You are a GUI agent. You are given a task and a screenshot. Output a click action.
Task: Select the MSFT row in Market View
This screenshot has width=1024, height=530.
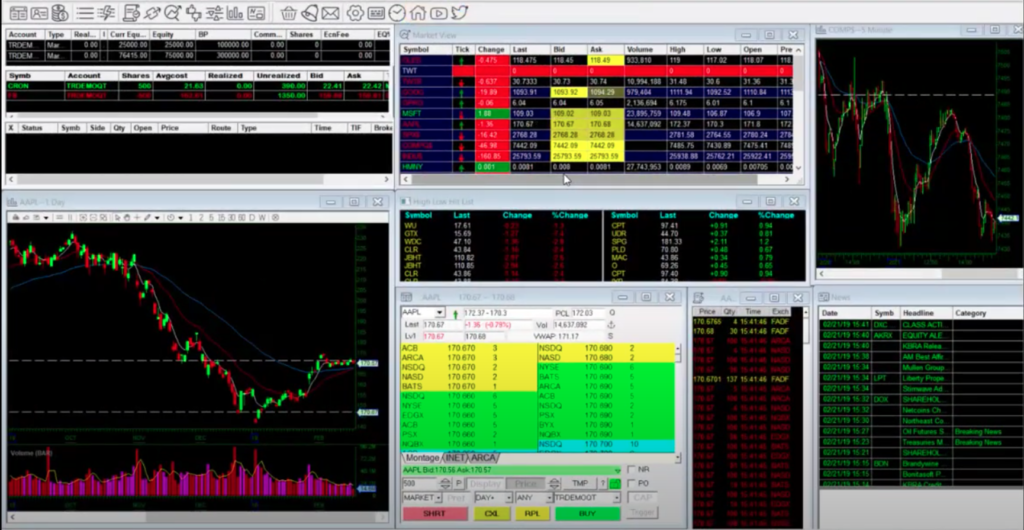tap(597, 114)
